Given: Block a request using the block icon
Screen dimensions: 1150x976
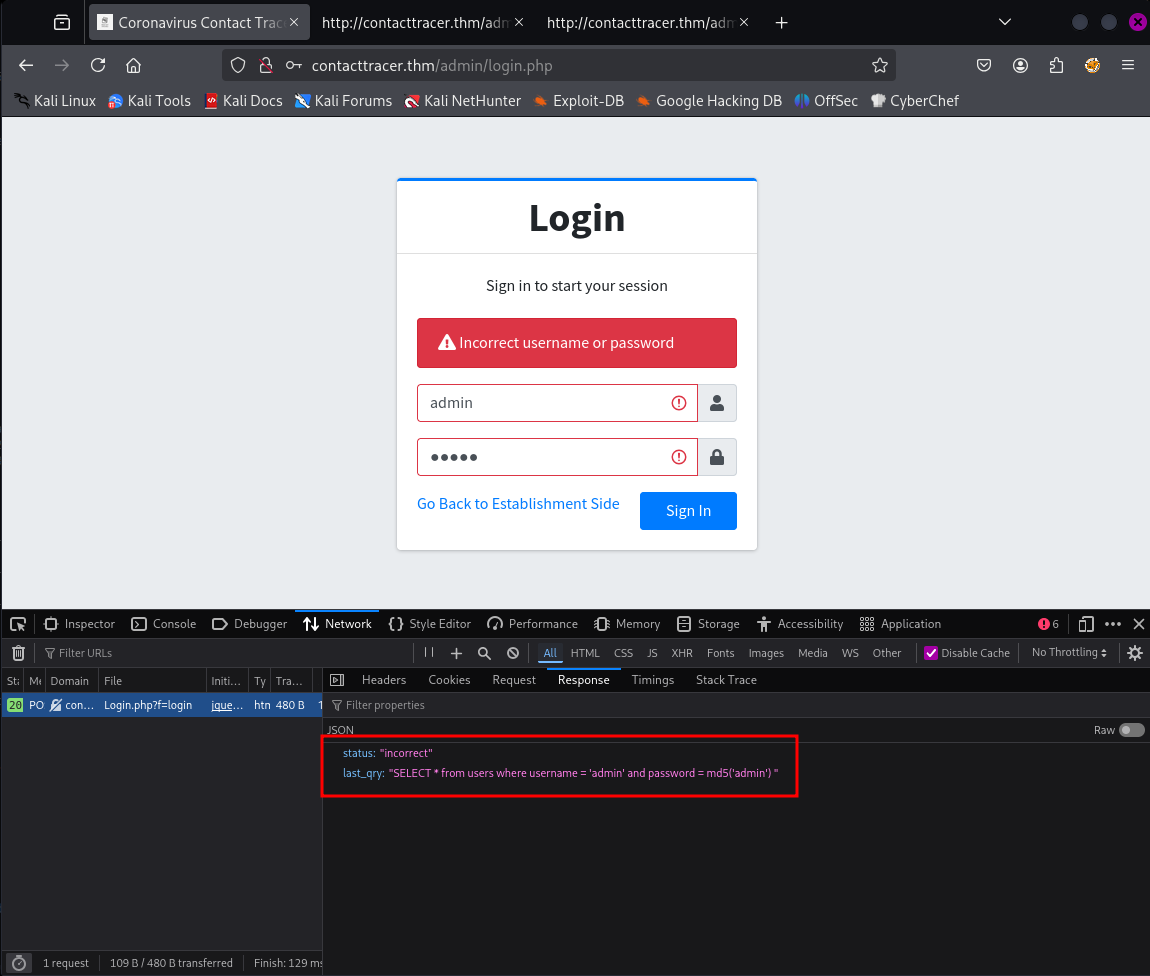Looking at the screenshot, I should pyautogui.click(x=512, y=653).
